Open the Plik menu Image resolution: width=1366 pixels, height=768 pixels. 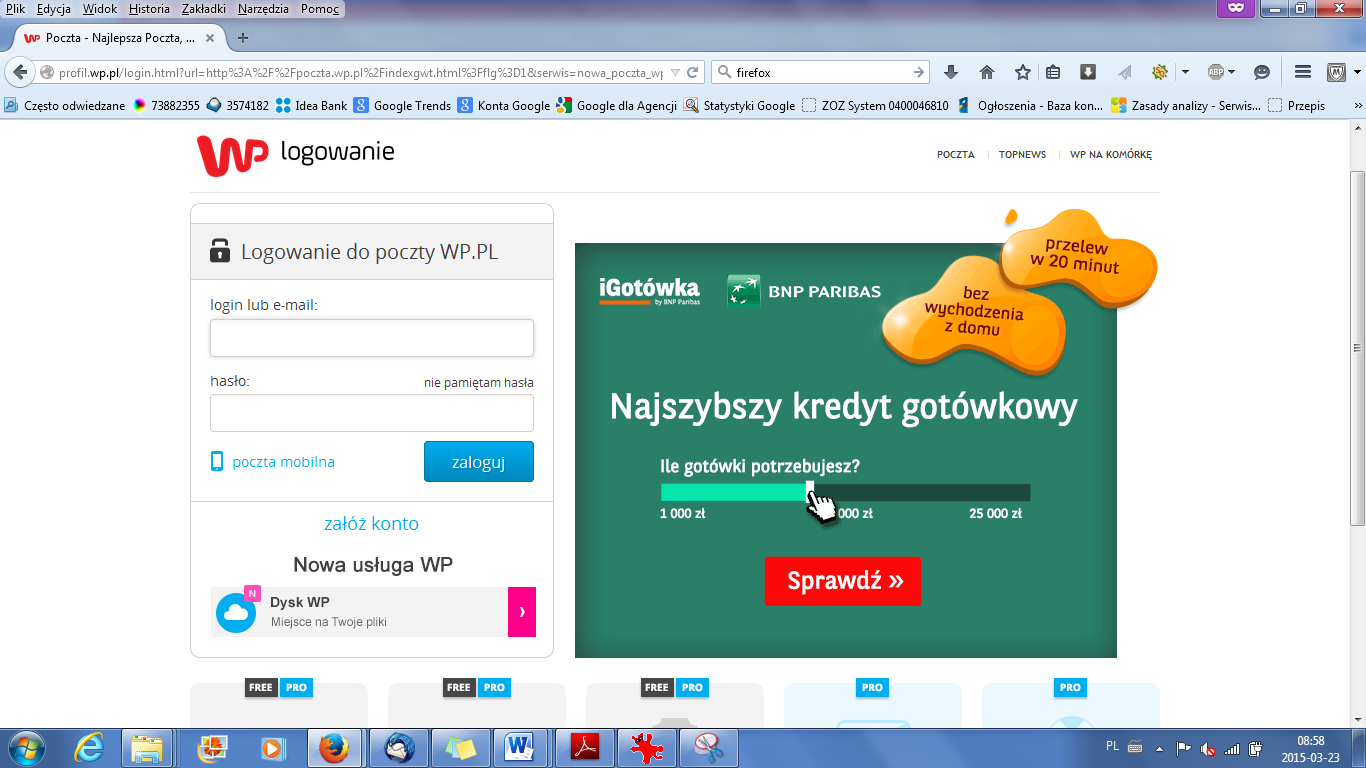15,9
